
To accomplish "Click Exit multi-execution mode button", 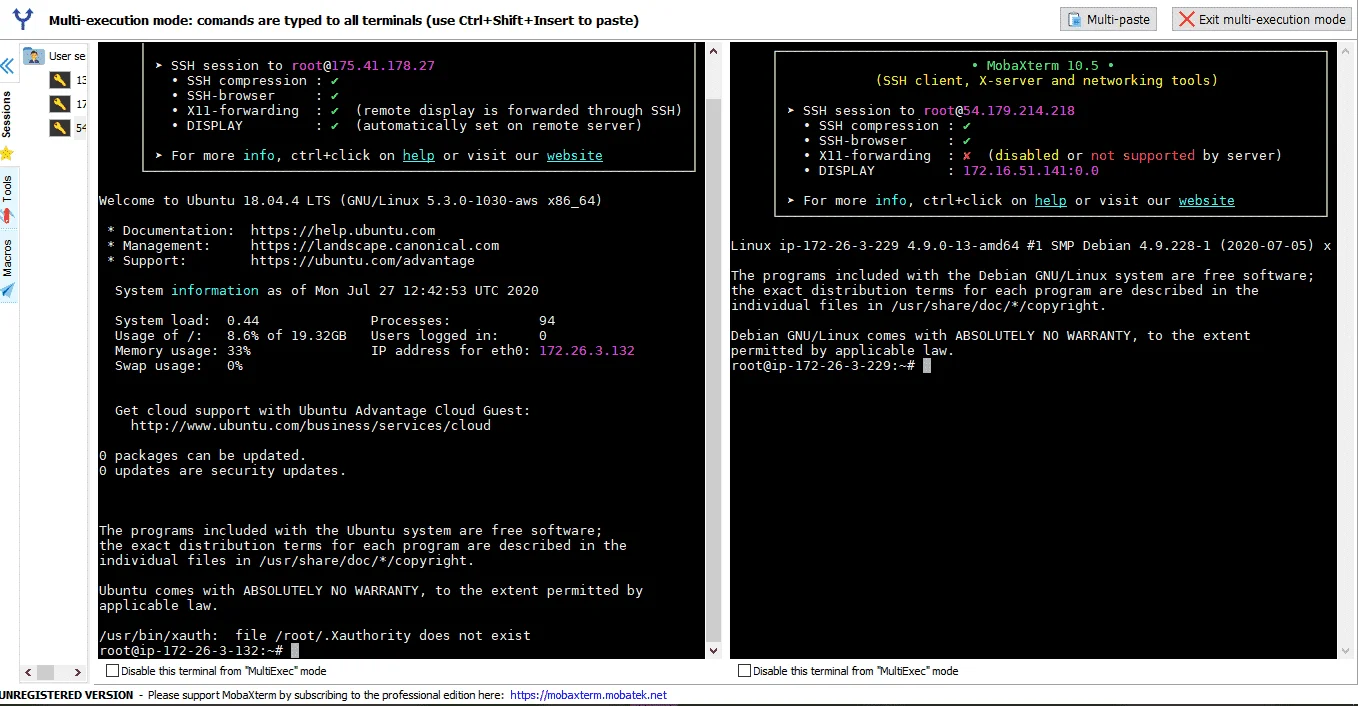I will [1262, 19].
